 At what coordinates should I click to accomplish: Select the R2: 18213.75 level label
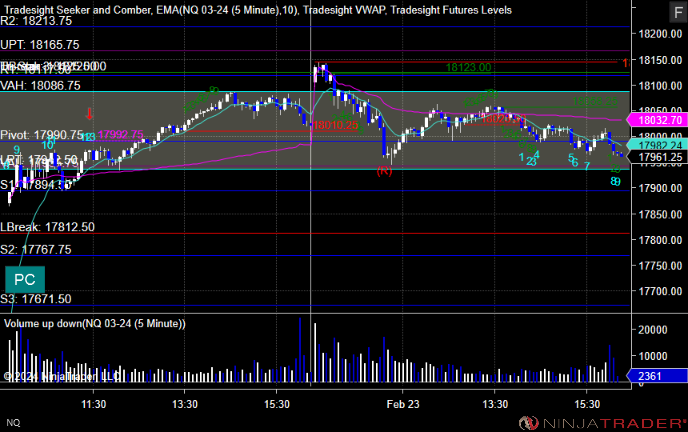[36, 21]
